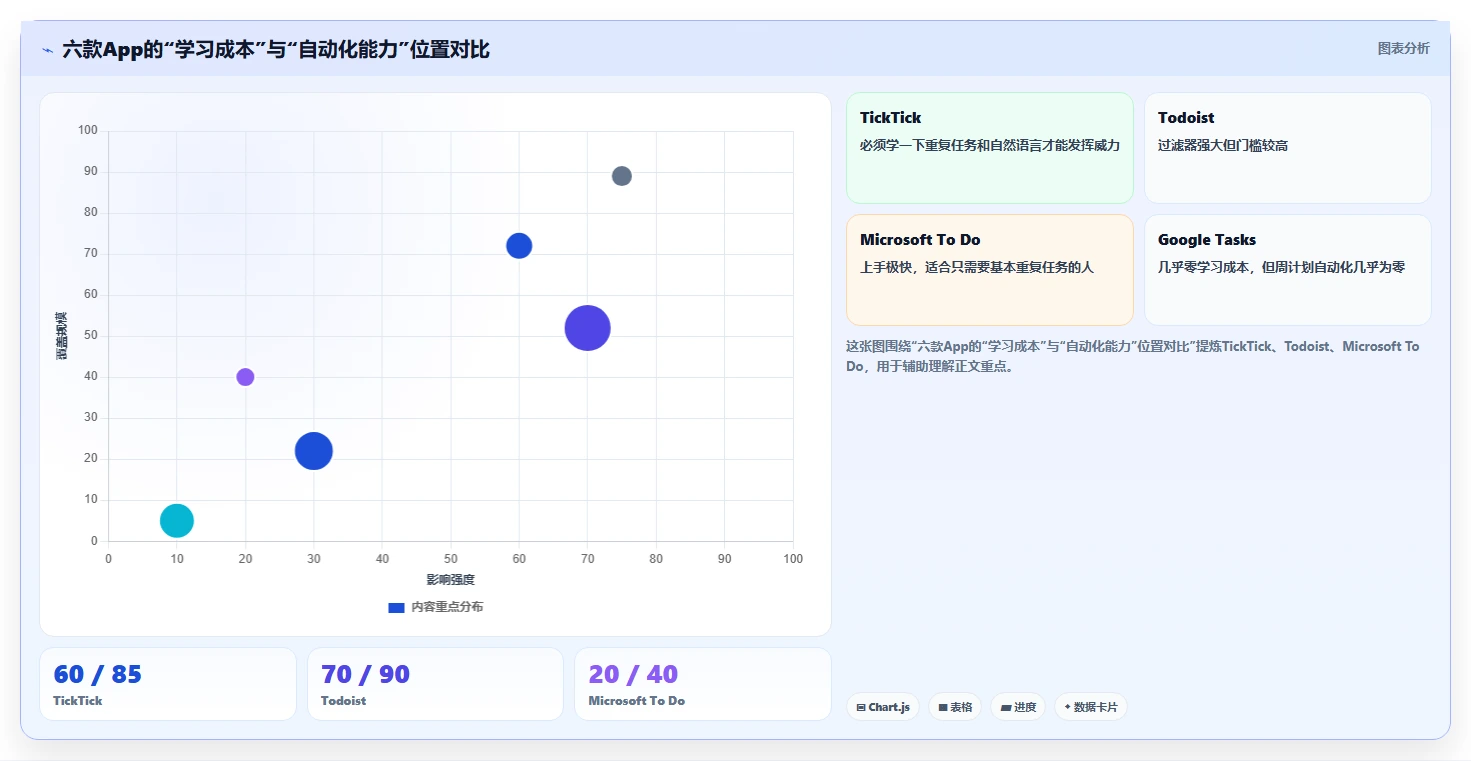Click the 表格 tag chip

(955, 707)
